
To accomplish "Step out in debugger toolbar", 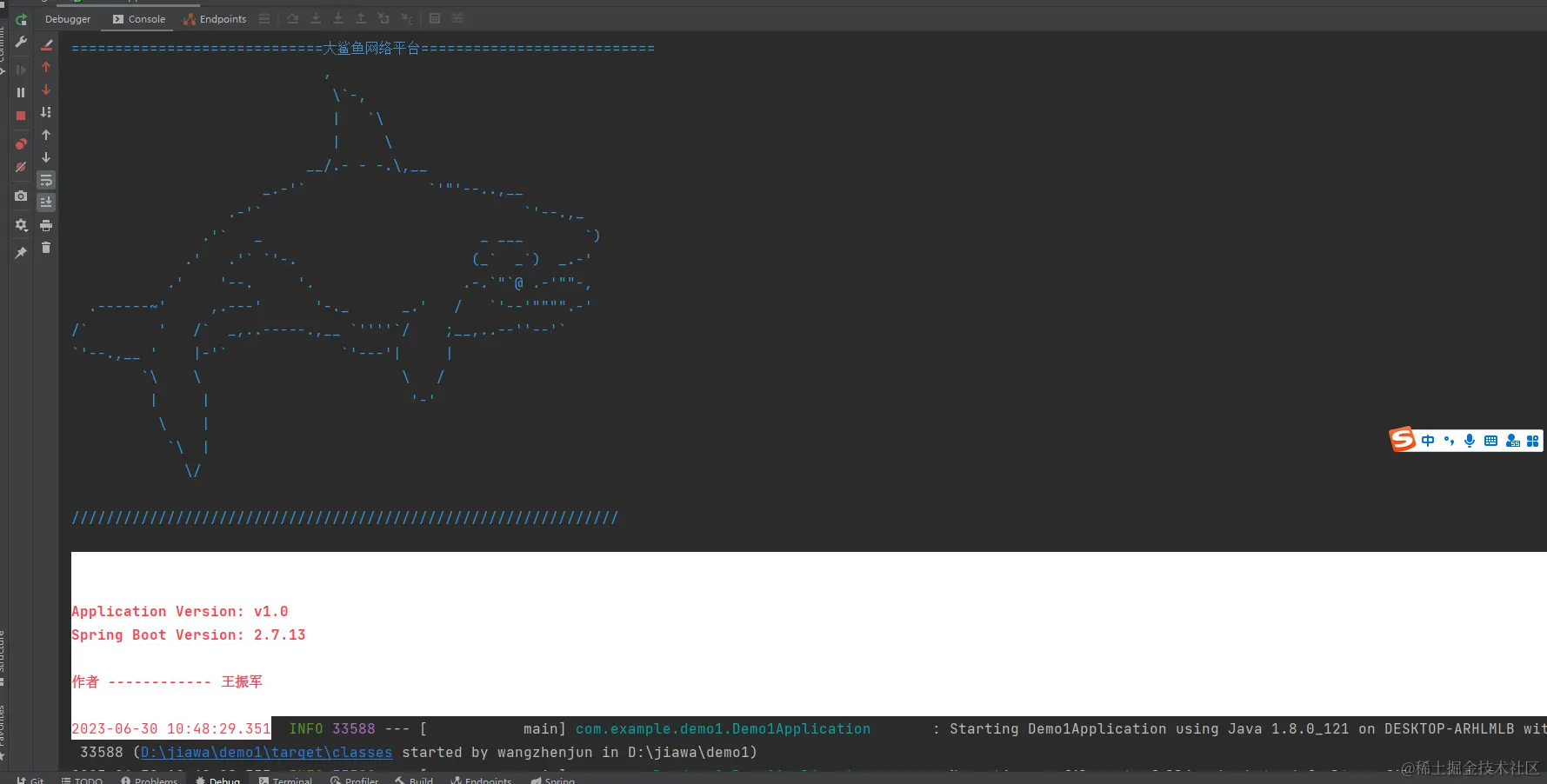I will [361, 18].
